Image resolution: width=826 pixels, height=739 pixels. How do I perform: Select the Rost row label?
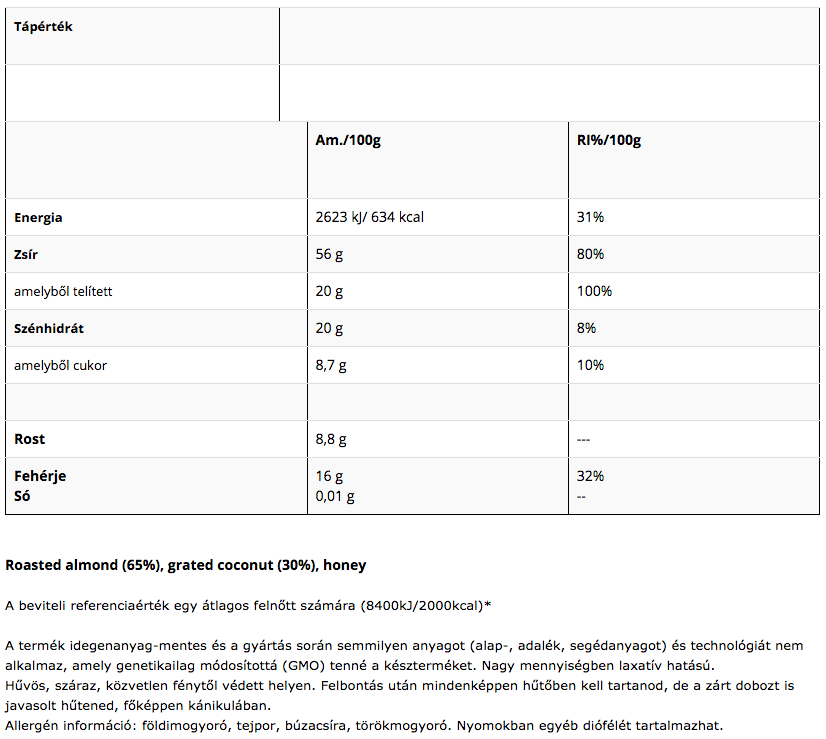(x=29, y=439)
